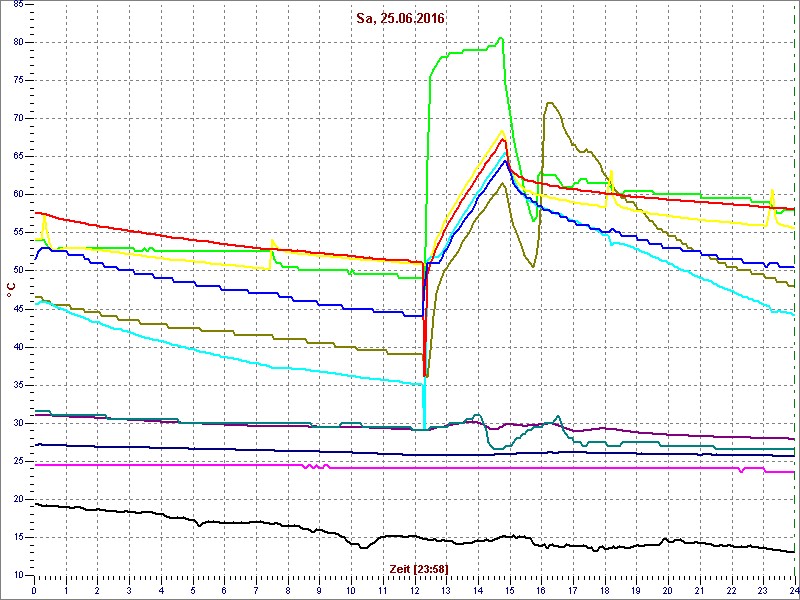Click hour 22 on the time axis
The width and height of the screenshot is (800, 600).
(x=731, y=590)
